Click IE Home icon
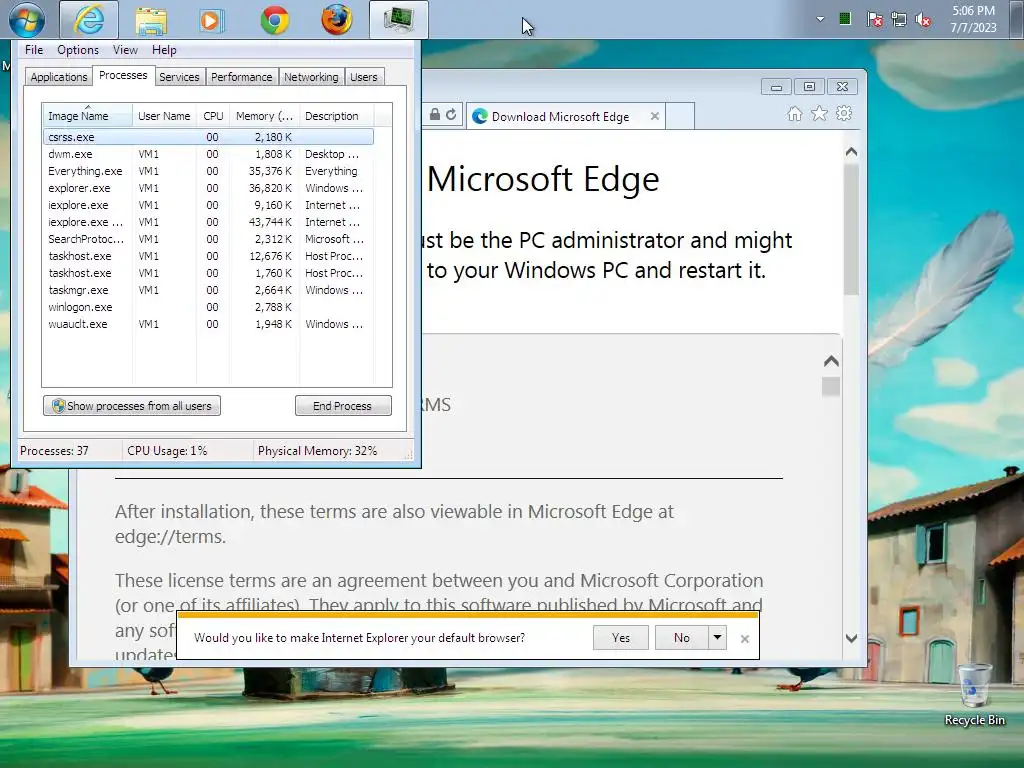The height and width of the screenshot is (768, 1024). [x=794, y=114]
